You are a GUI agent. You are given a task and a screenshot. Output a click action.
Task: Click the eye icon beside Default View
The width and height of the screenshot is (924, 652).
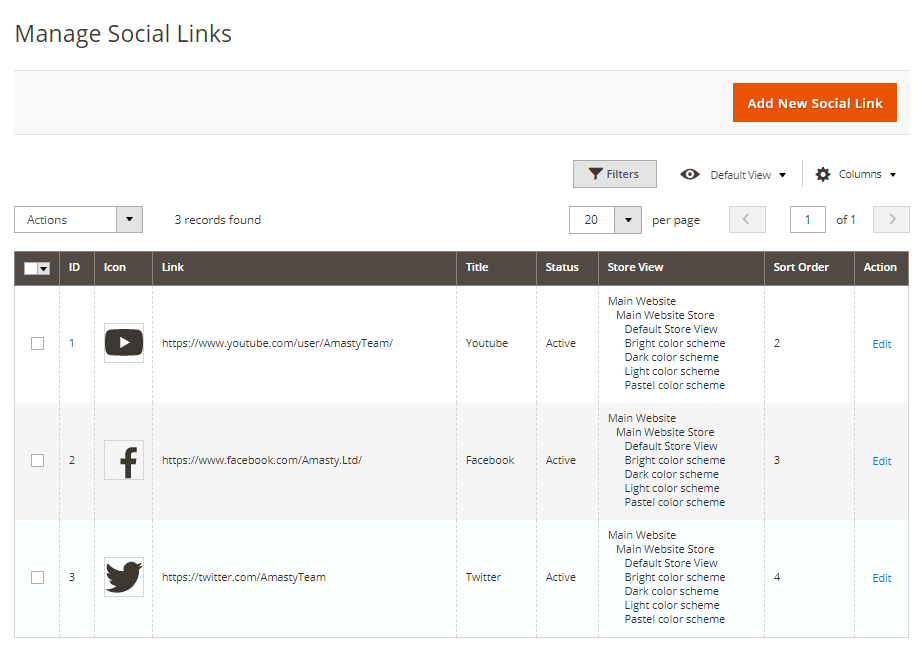point(690,174)
